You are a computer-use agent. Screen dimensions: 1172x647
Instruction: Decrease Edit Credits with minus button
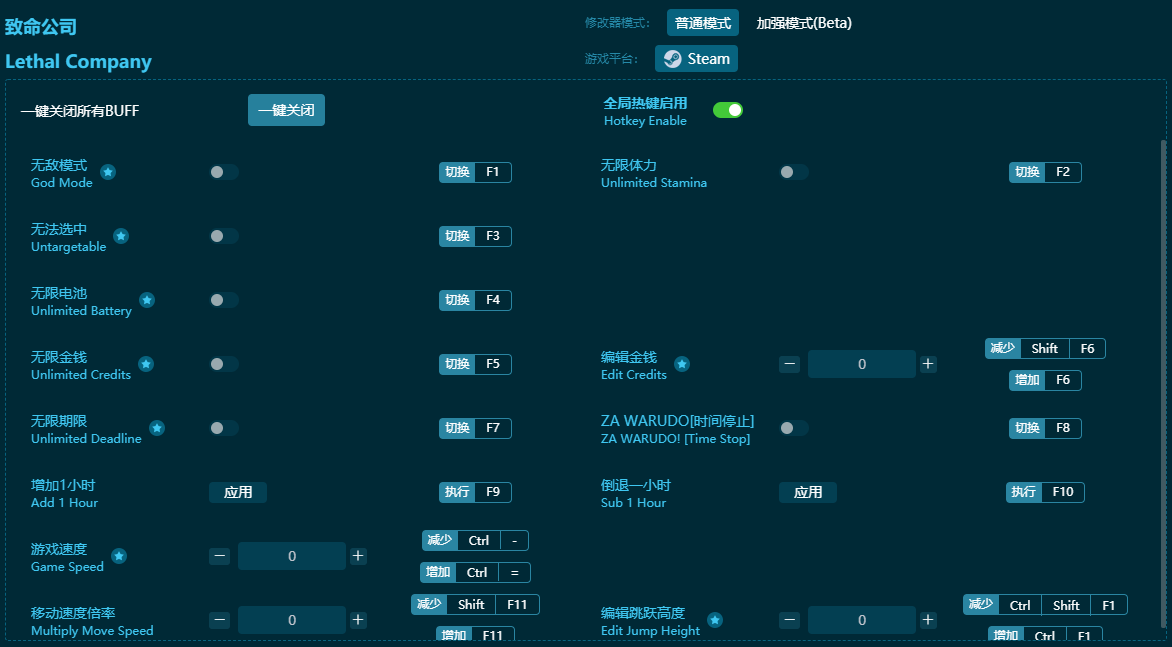[789, 365]
